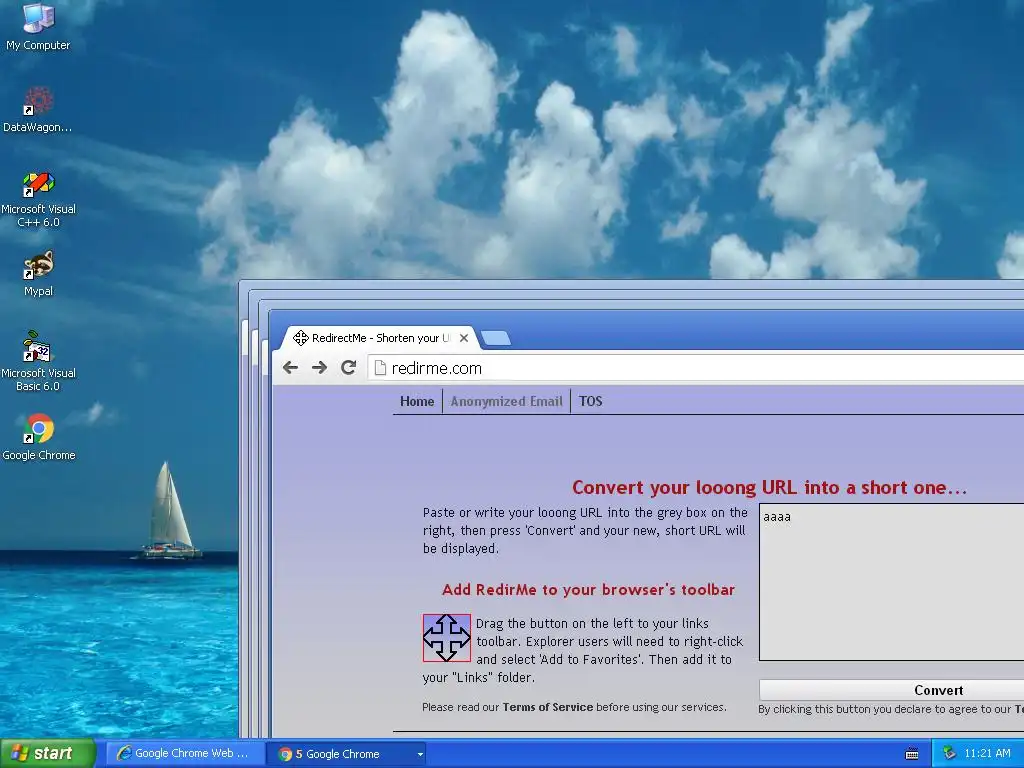Select the Microsoft Visual Basic 6.0 shortcut
Screen dimensions: 1024x768
tap(38, 361)
